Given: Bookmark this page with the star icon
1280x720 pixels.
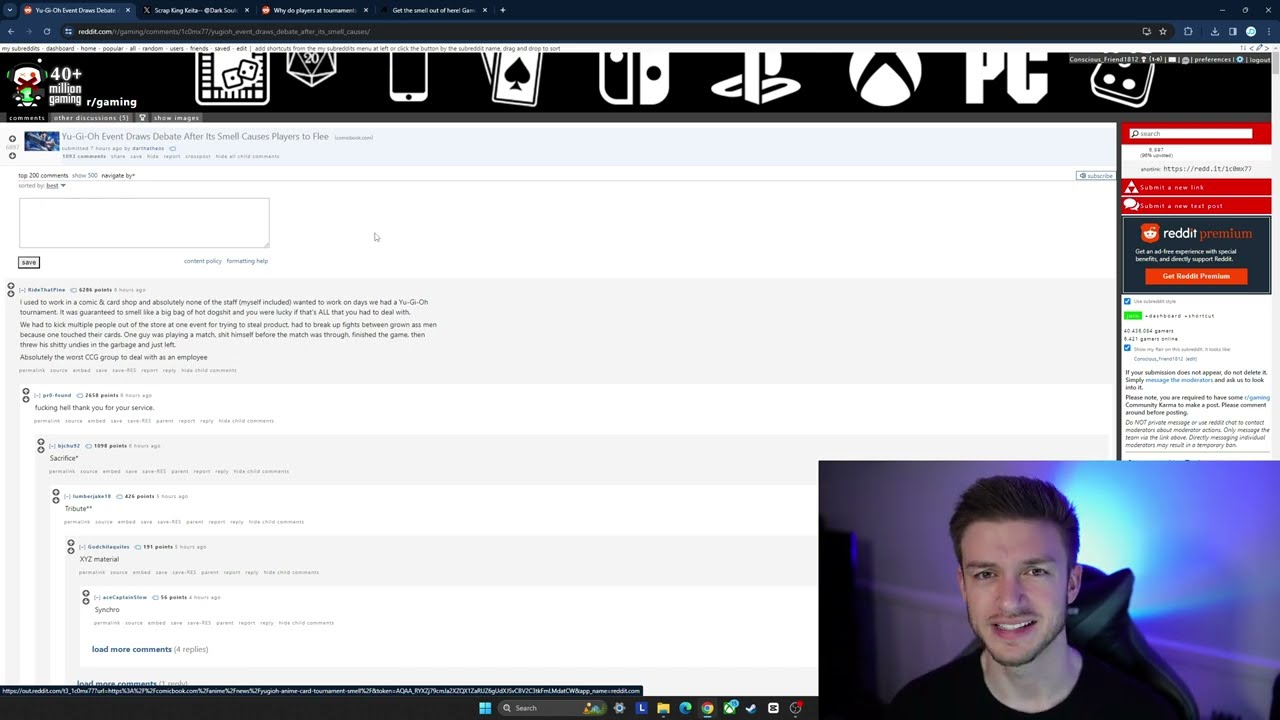Looking at the screenshot, I should pos(1162,31).
